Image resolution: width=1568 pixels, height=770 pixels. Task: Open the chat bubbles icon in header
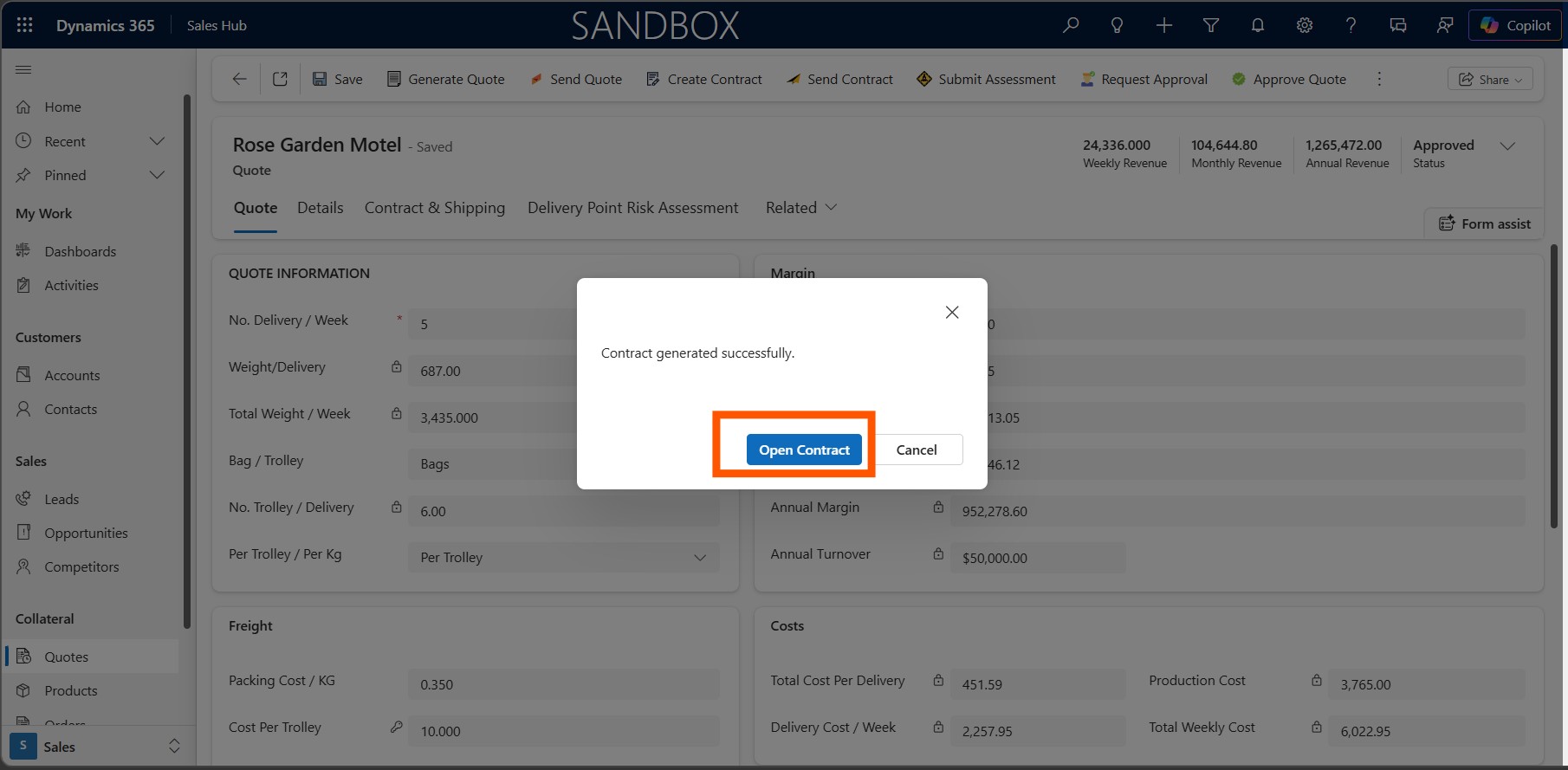point(1398,25)
